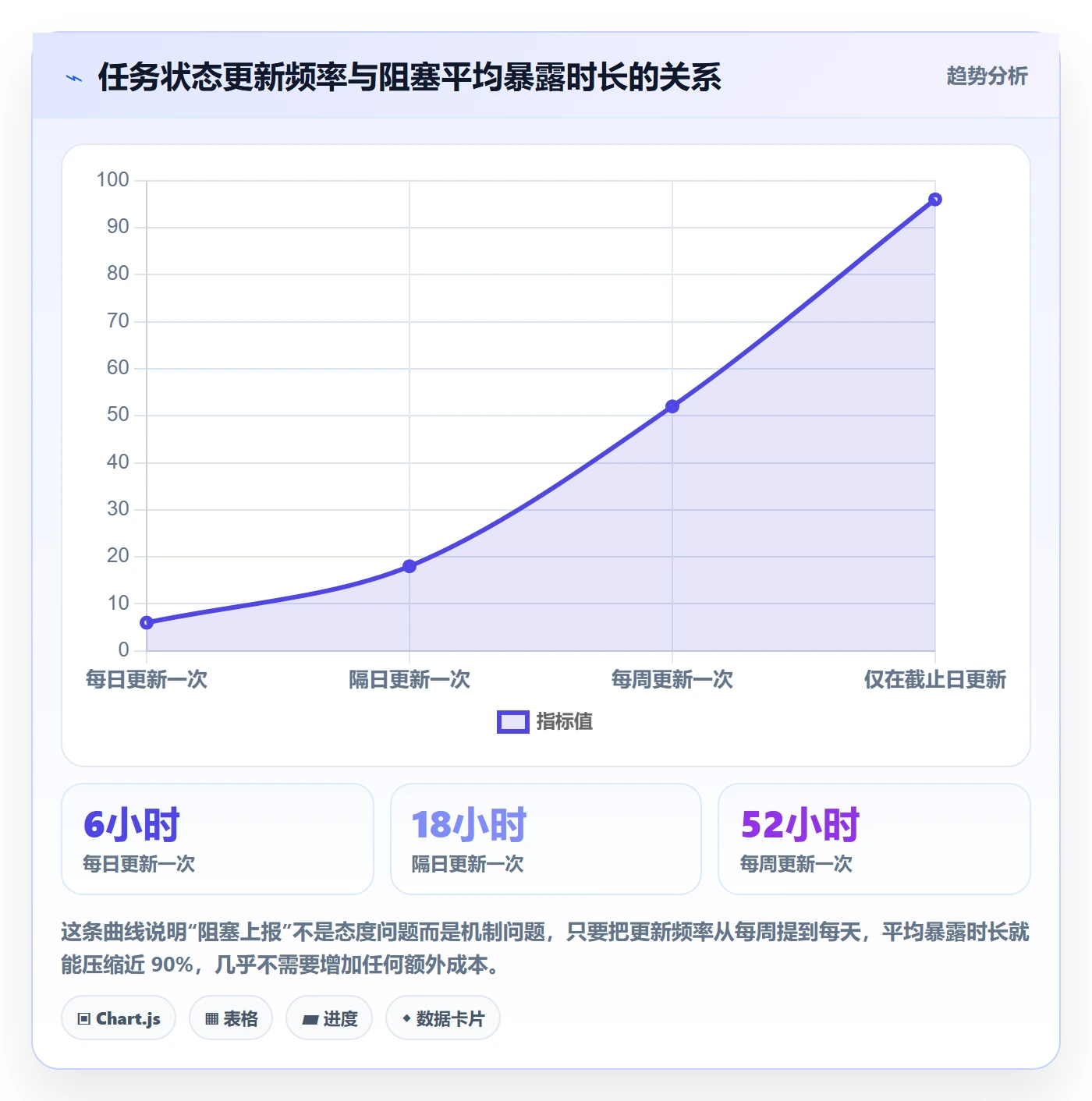The image size is (1092, 1101).
Task: Click the grid icon in the 表格 tag
Action: point(211,1019)
